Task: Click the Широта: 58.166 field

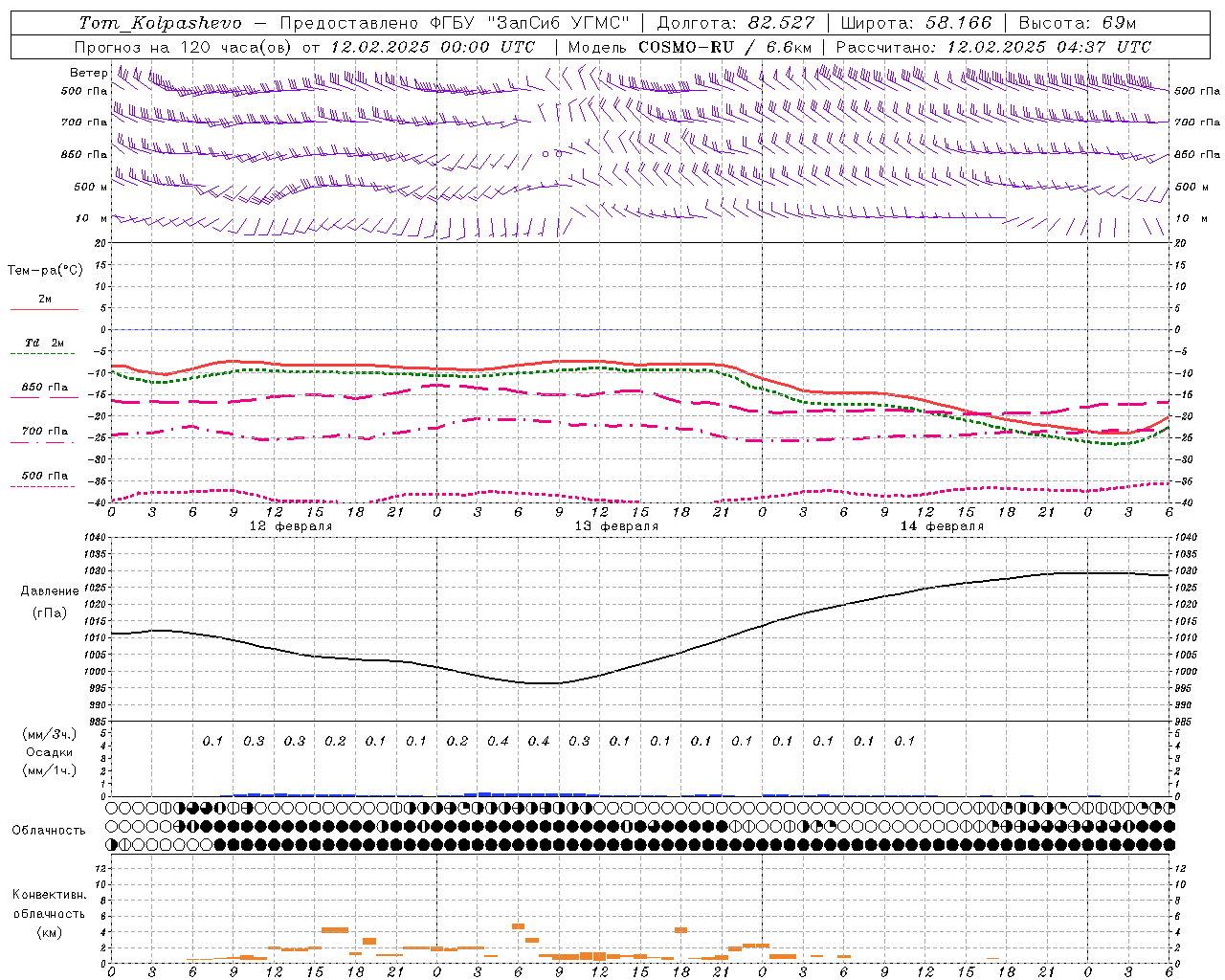Action: tap(917, 23)
